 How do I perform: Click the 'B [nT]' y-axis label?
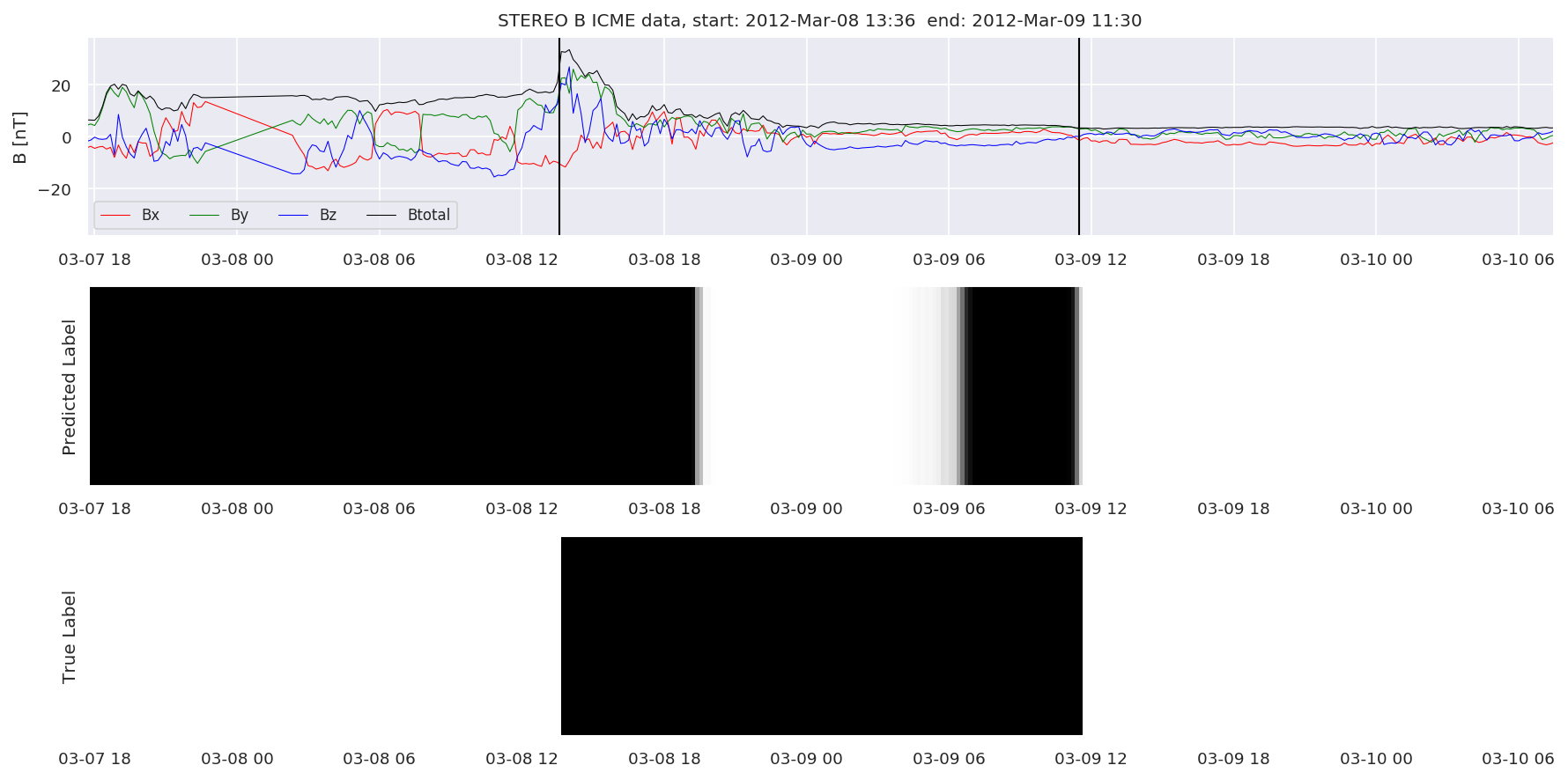19,137
